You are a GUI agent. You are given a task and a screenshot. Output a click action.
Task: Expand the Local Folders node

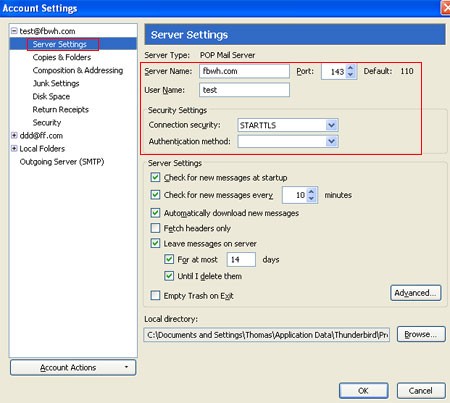(x=14, y=148)
